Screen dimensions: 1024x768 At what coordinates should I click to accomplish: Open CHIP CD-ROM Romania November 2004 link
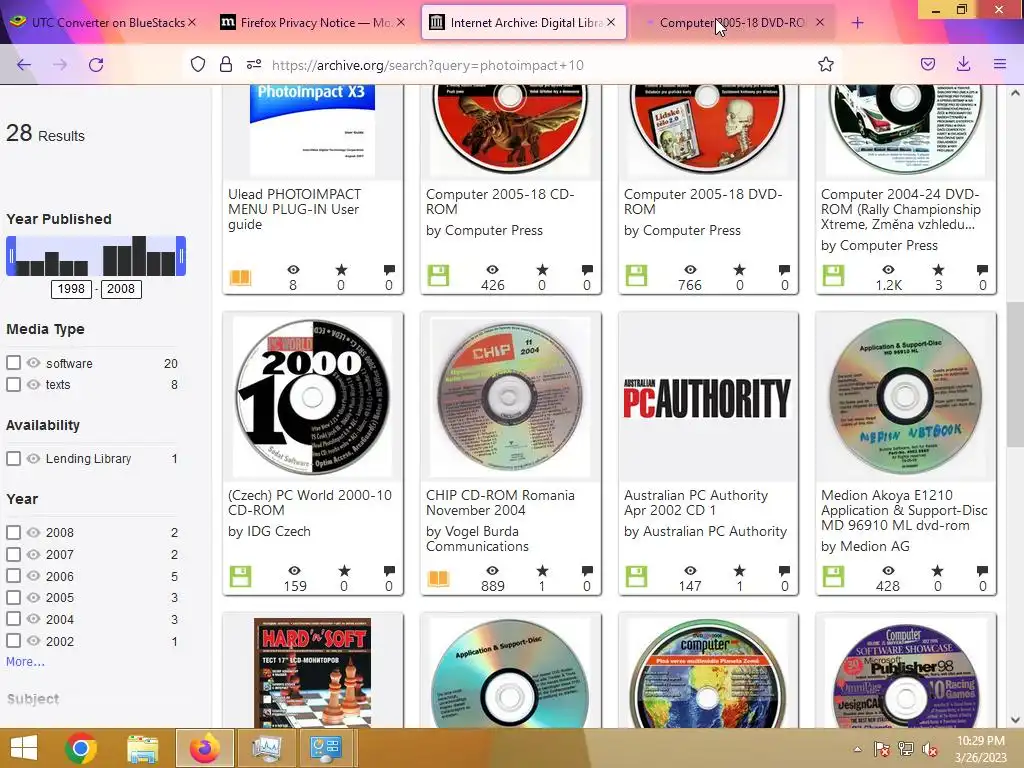(500, 503)
